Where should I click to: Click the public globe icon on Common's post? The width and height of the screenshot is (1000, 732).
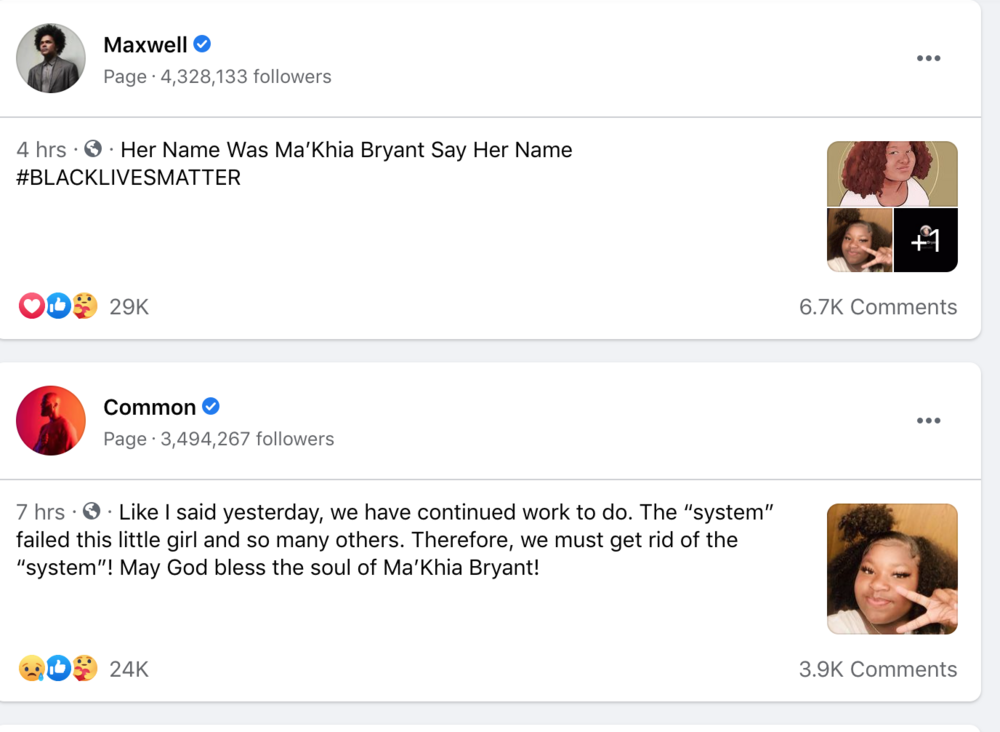pyautogui.click(x=91, y=511)
